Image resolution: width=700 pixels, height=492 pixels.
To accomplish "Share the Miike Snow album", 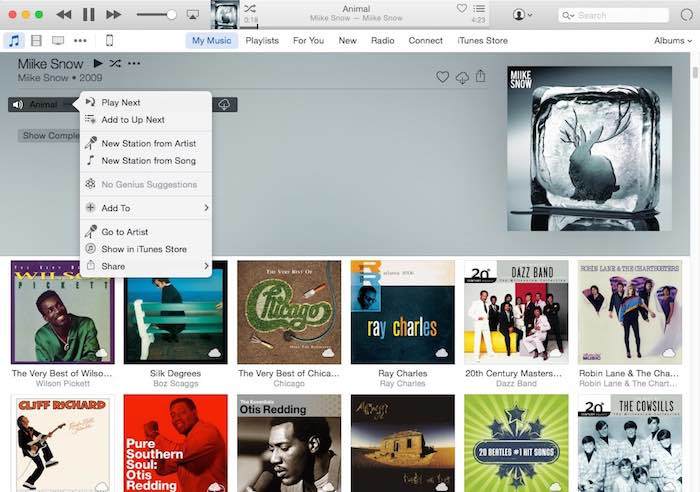I will point(480,76).
